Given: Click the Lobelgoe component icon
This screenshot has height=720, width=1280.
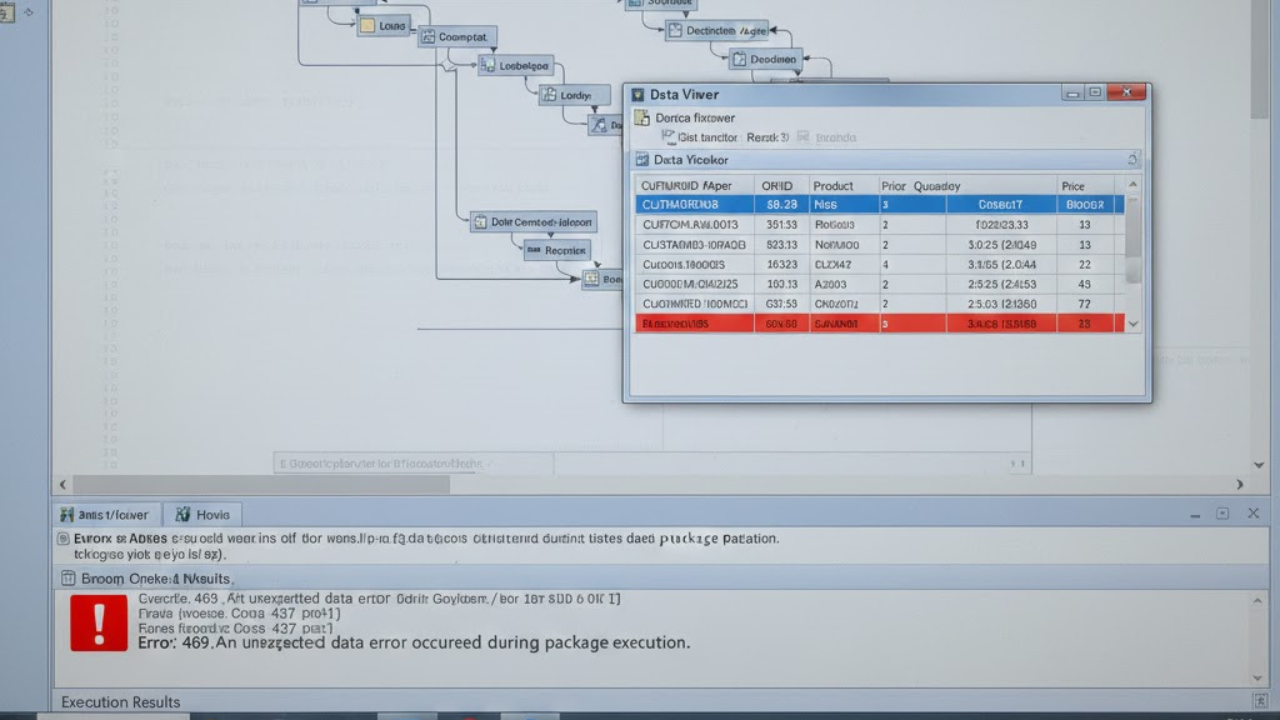Looking at the screenshot, I should tap(487, 64).
